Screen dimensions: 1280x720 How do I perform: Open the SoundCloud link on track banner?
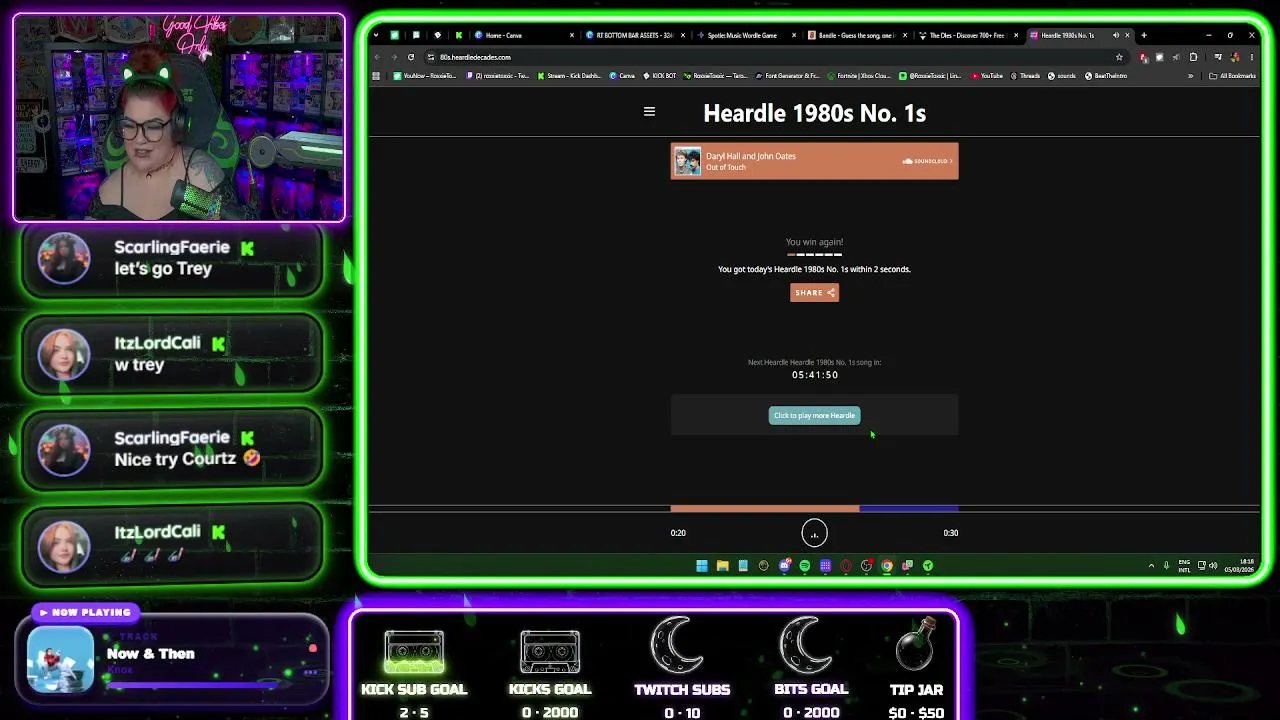click(927, 161)
